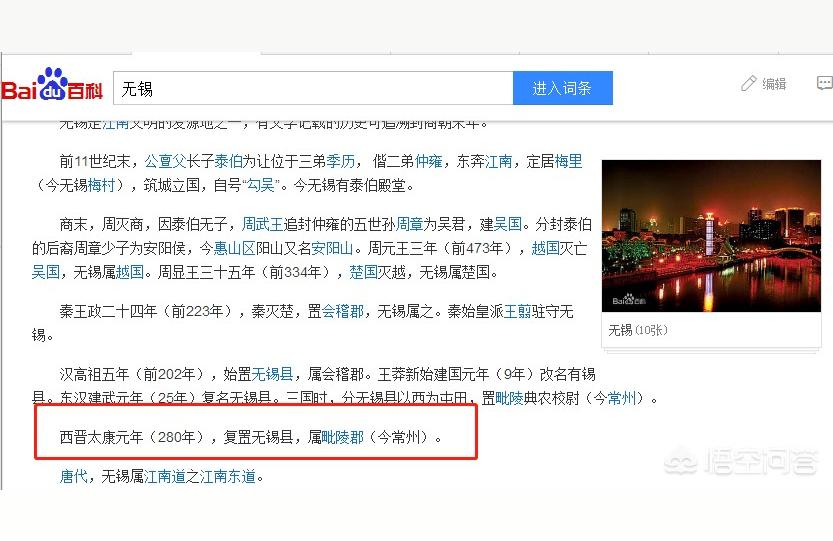Open the 江南东道 link
The width and height of the screenshot is (833, 541).
tap(227, 477)
